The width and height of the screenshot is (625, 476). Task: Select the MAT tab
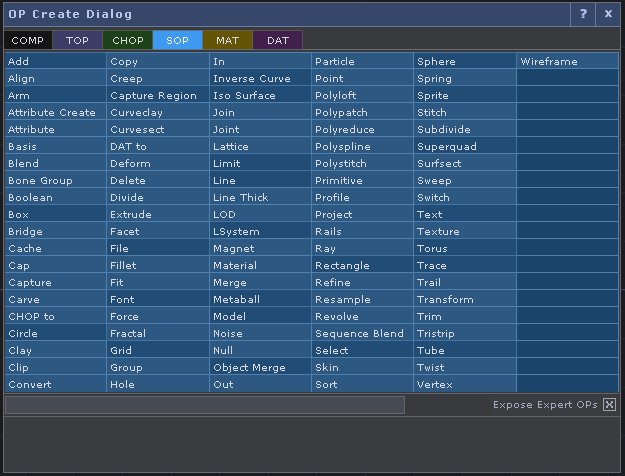click(227, 41)
